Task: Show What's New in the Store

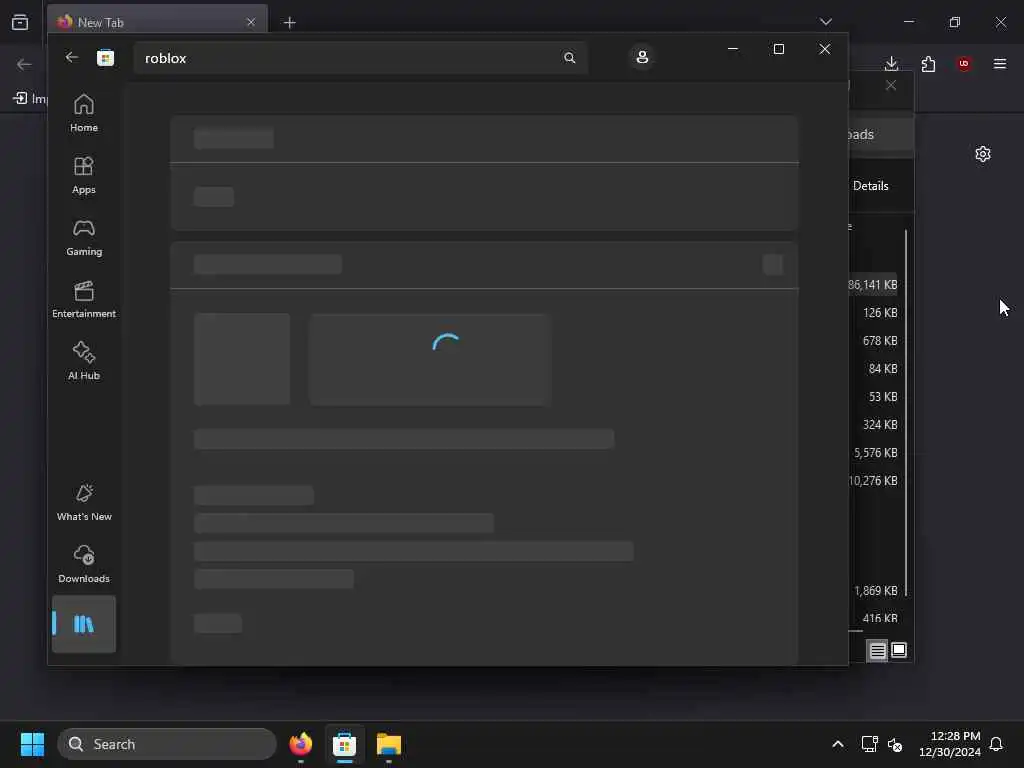Action: (84, 502)
